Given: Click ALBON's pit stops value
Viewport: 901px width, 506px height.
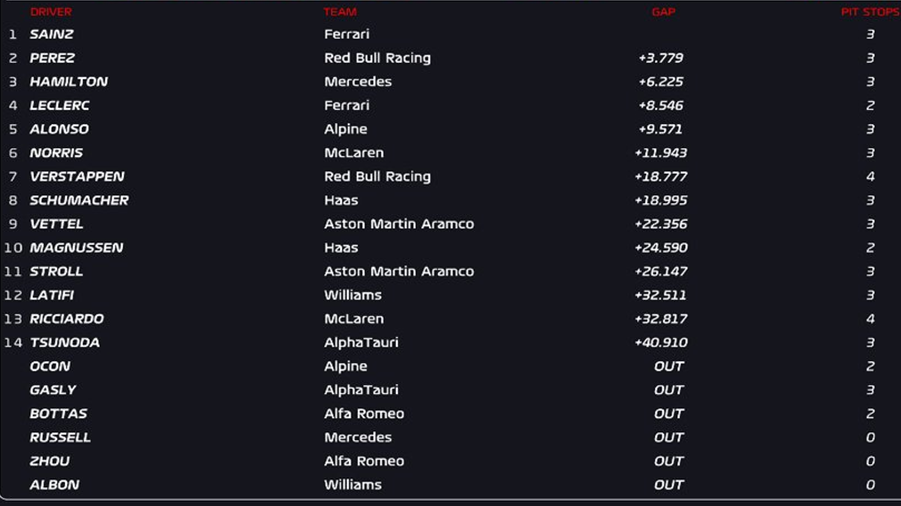Looking at the screenshot, I should tap(870, 485).
